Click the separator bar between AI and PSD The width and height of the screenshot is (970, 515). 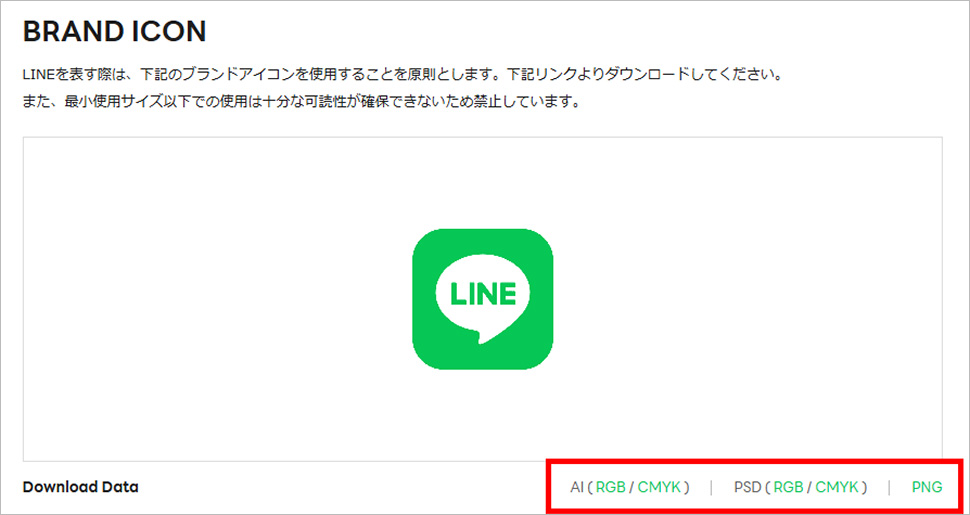point(711,487)
